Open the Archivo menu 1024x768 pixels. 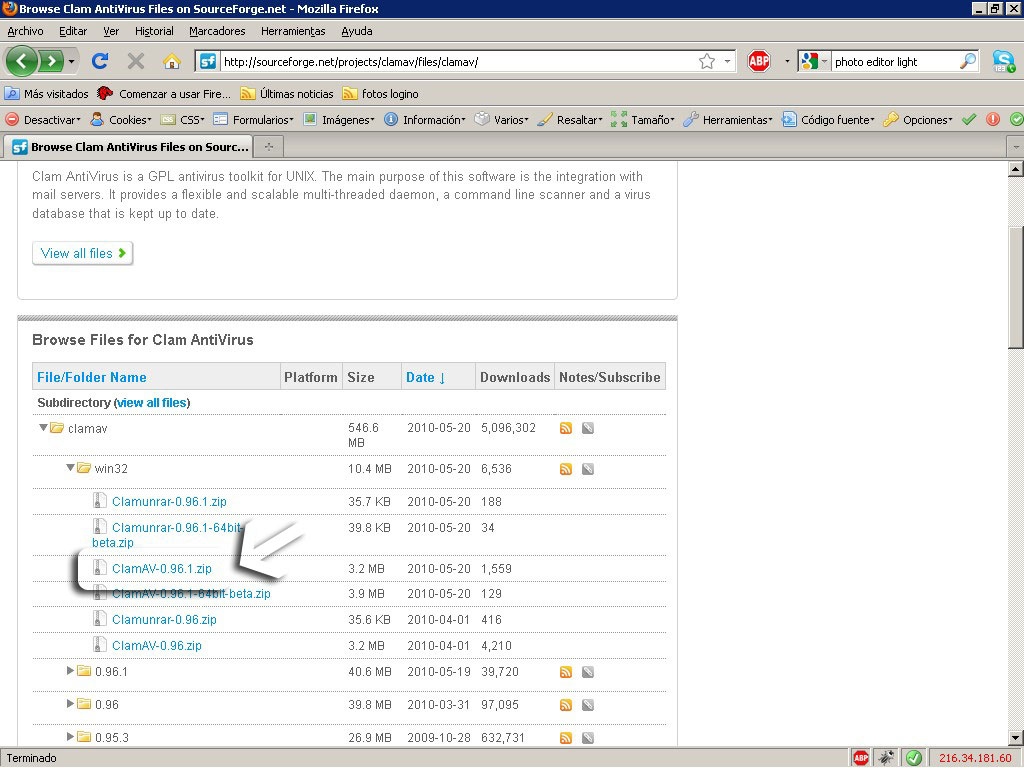tap(25, 31)
